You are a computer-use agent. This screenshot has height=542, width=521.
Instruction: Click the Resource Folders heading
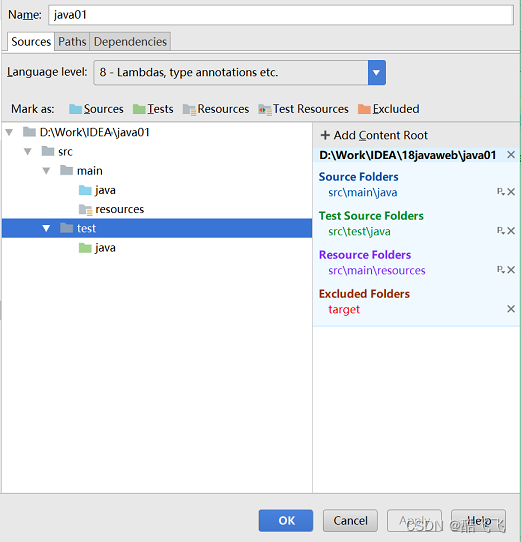coord(365,255)
